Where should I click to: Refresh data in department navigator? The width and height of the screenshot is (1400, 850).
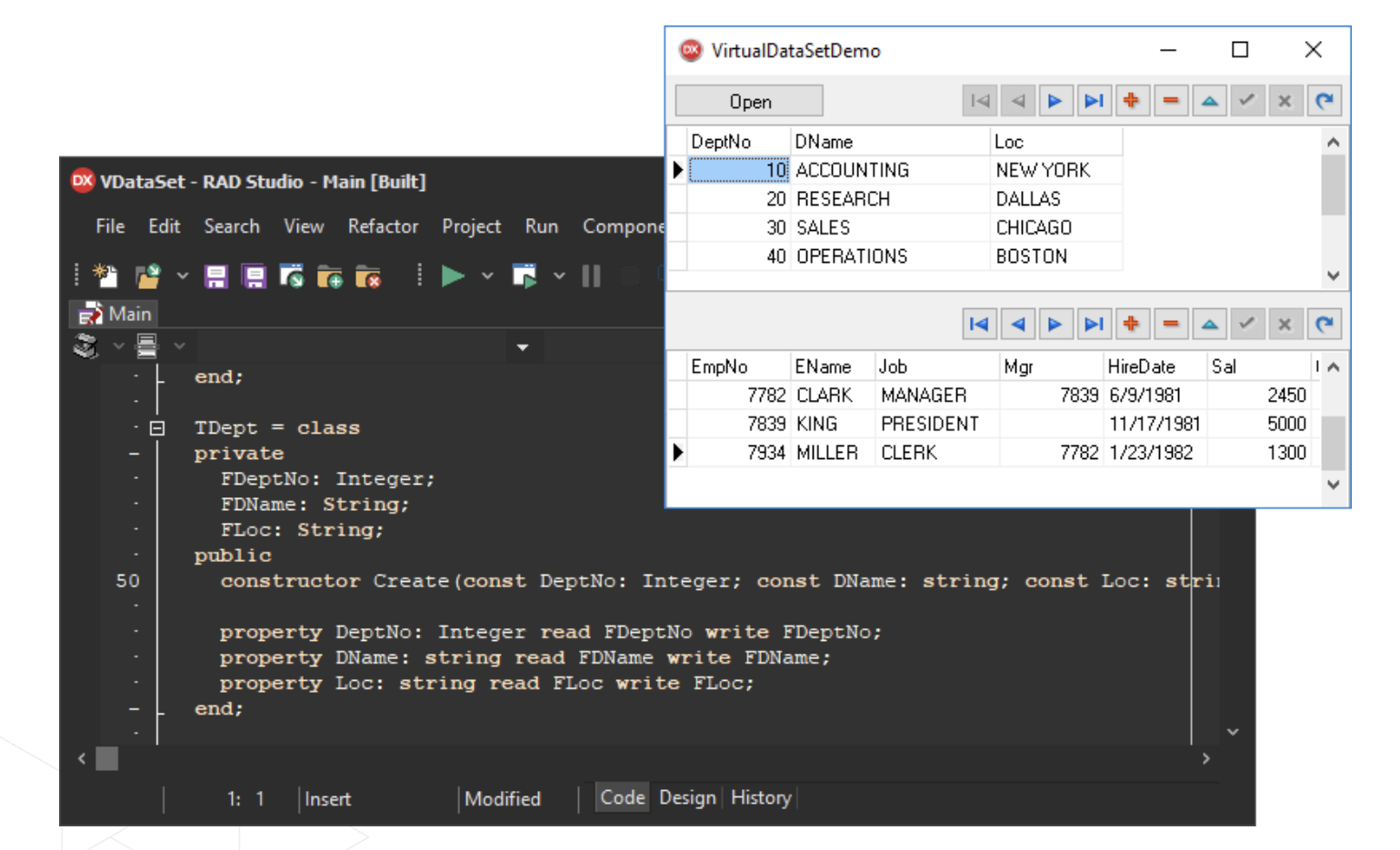coord(1325,101)
